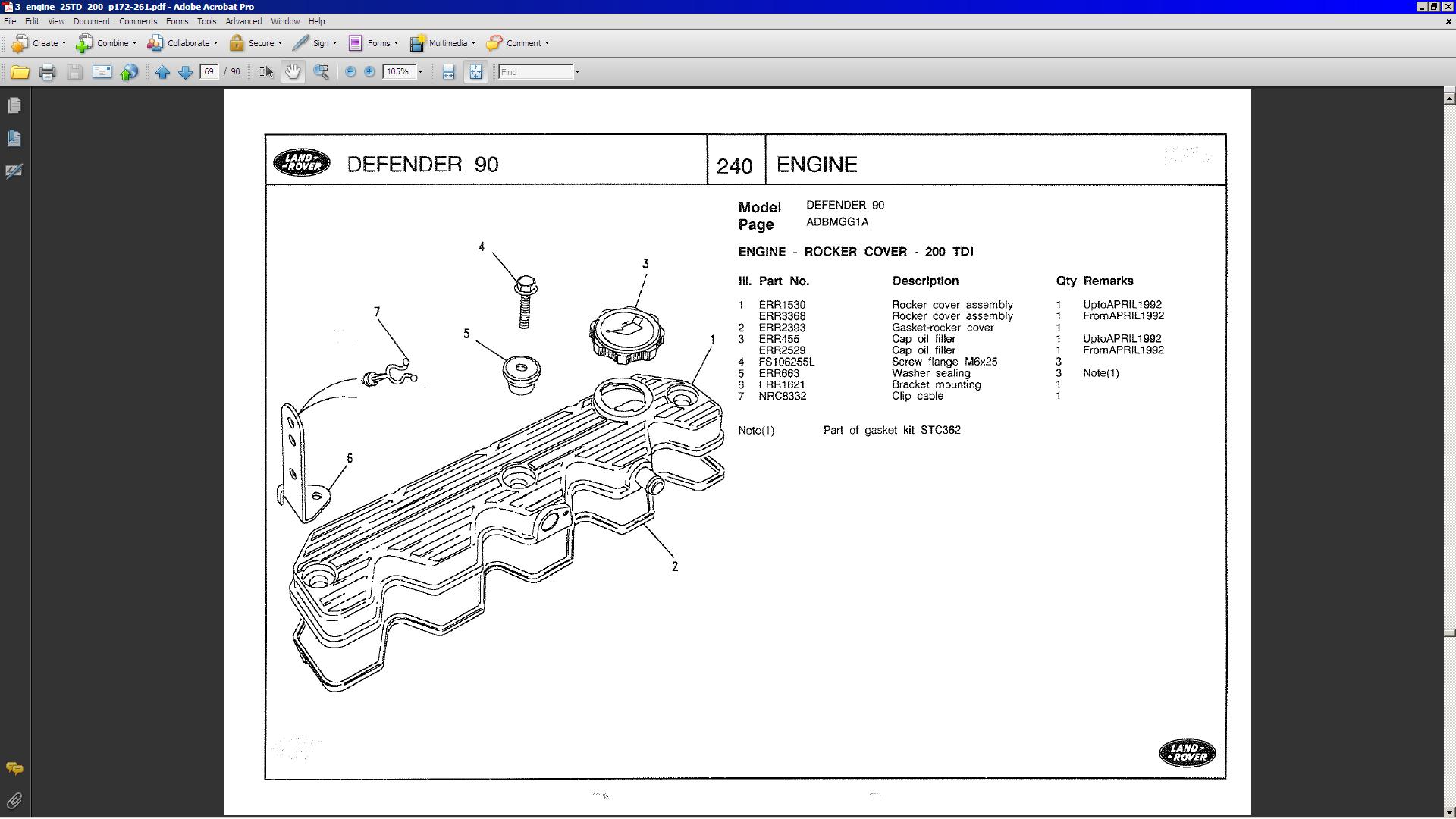Activate the Select tool cursor icon

266,72
